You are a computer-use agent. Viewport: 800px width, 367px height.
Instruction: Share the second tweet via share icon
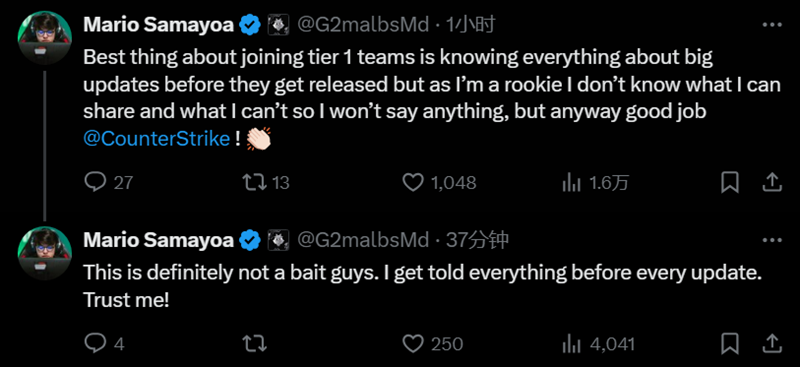[x=772, y=344]
